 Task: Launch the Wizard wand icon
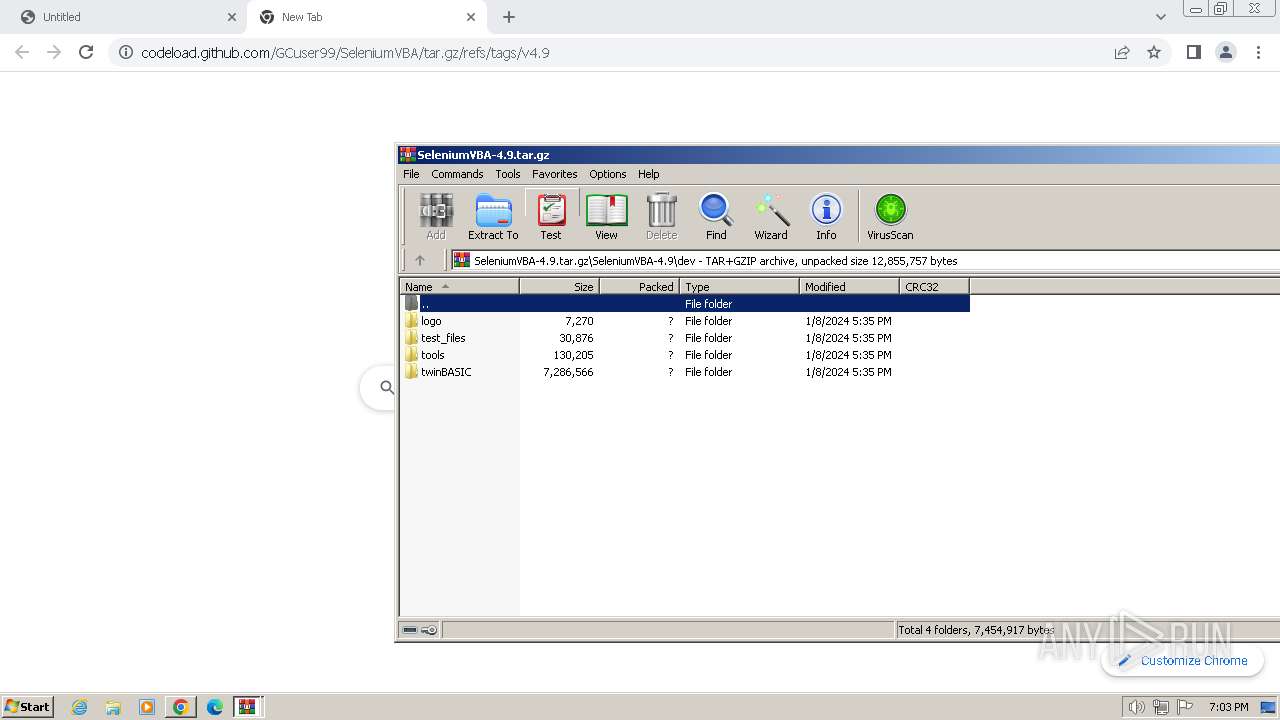770,217
